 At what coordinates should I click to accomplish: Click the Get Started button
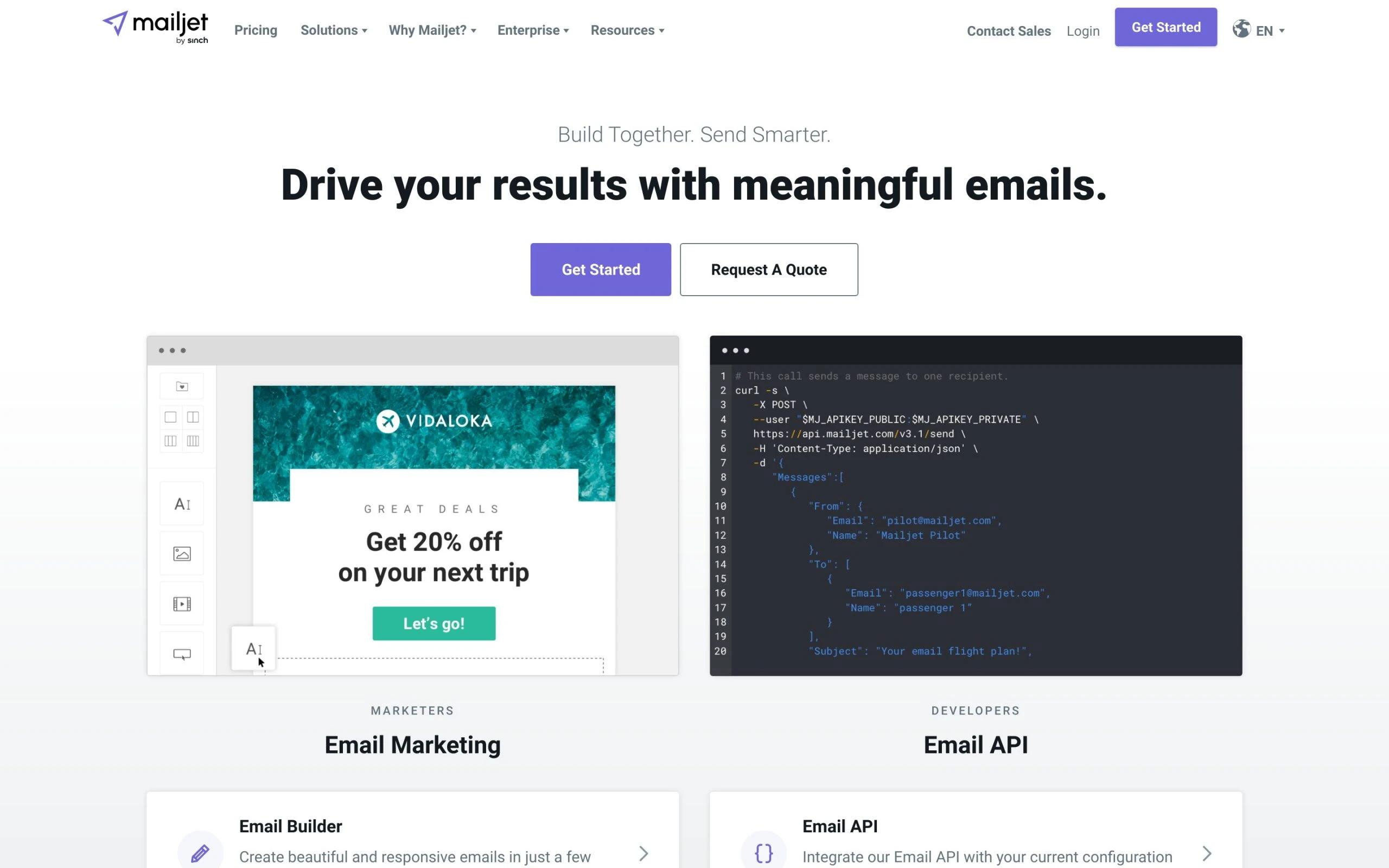(x=601, y=269)
